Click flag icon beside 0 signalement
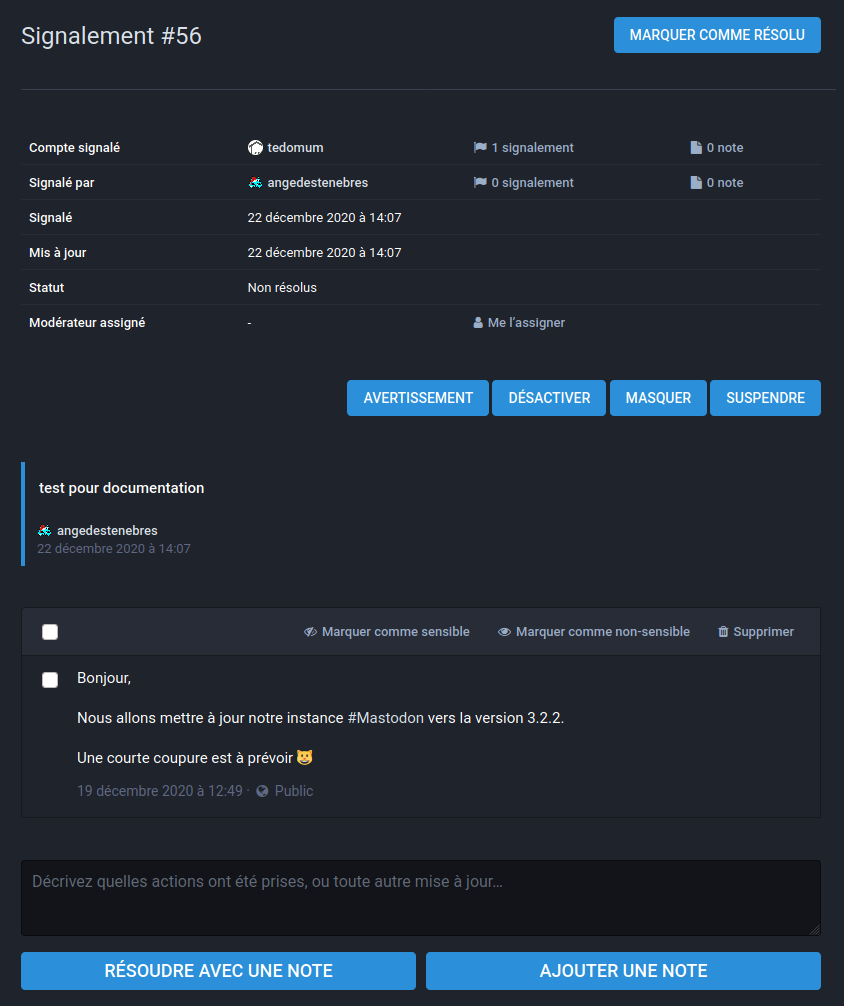Viewport: 844px width, 1006px height. coord(480,183)
